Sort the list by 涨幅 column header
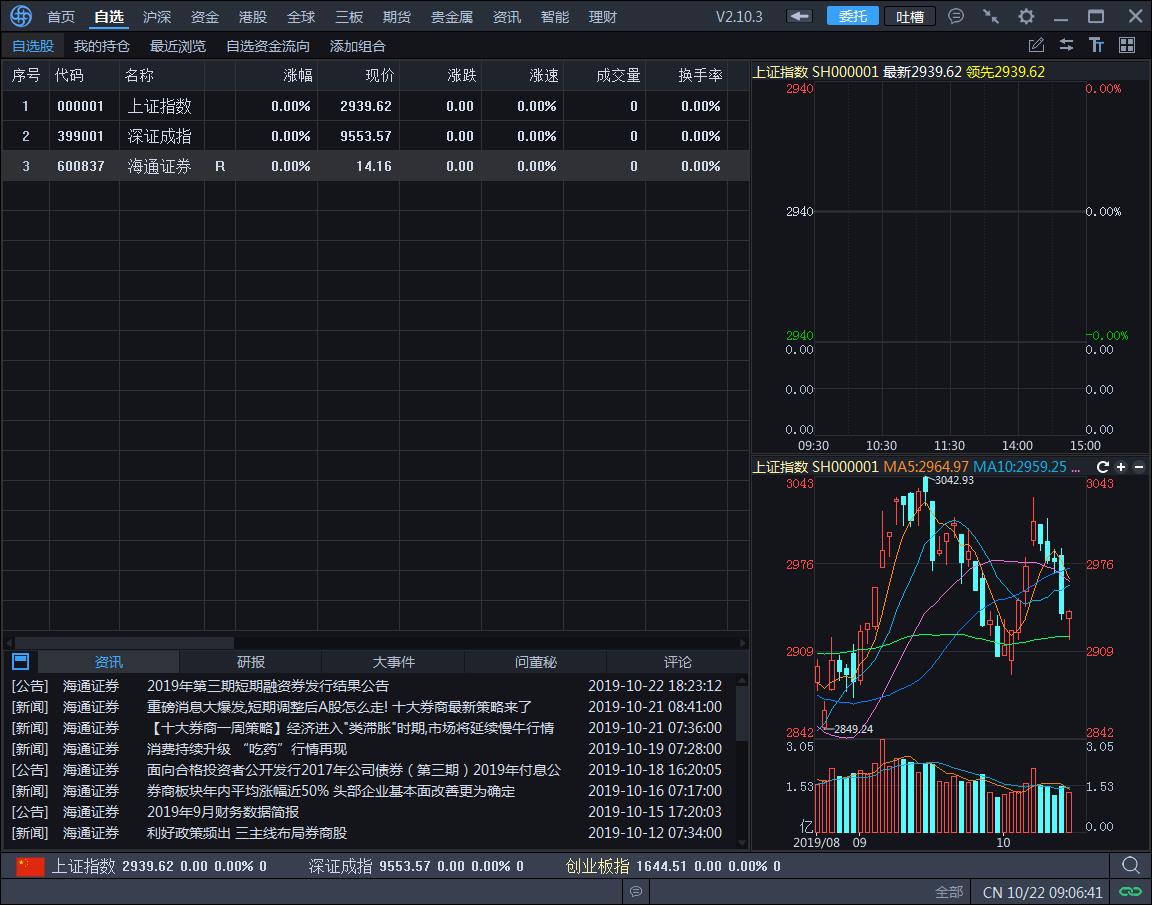 (297, 75)
